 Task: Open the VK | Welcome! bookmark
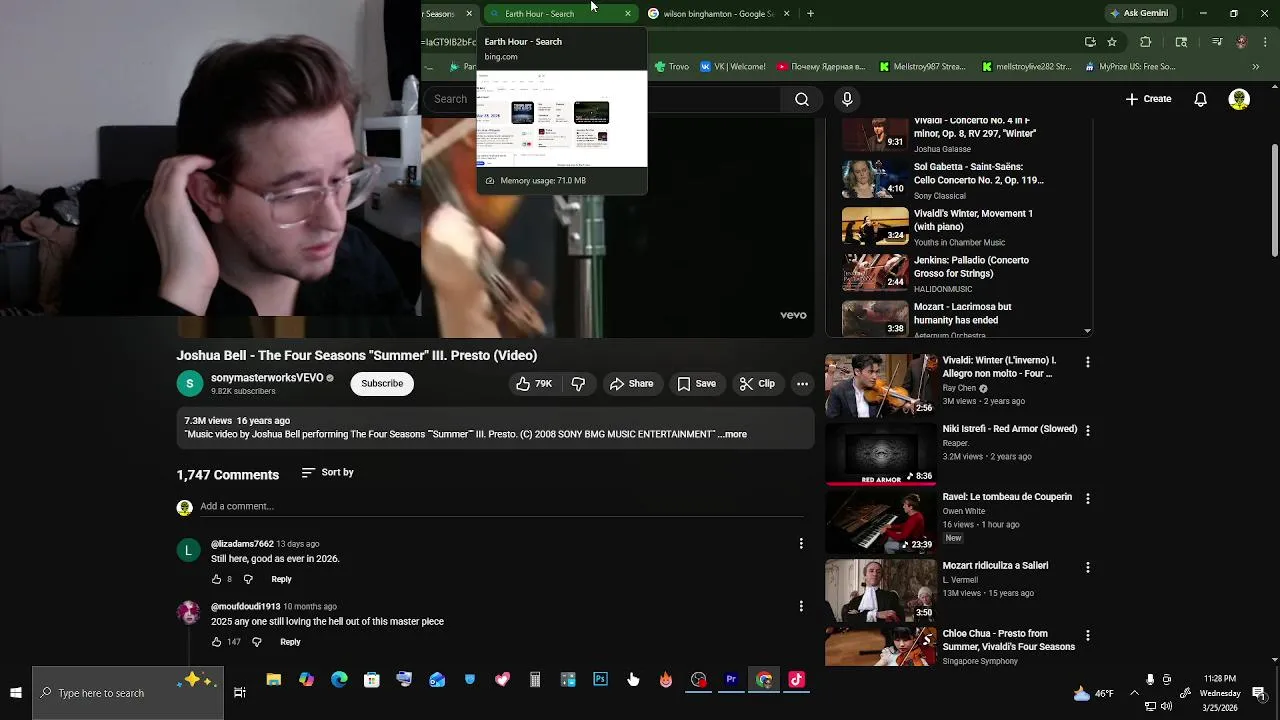pos(733,67)
